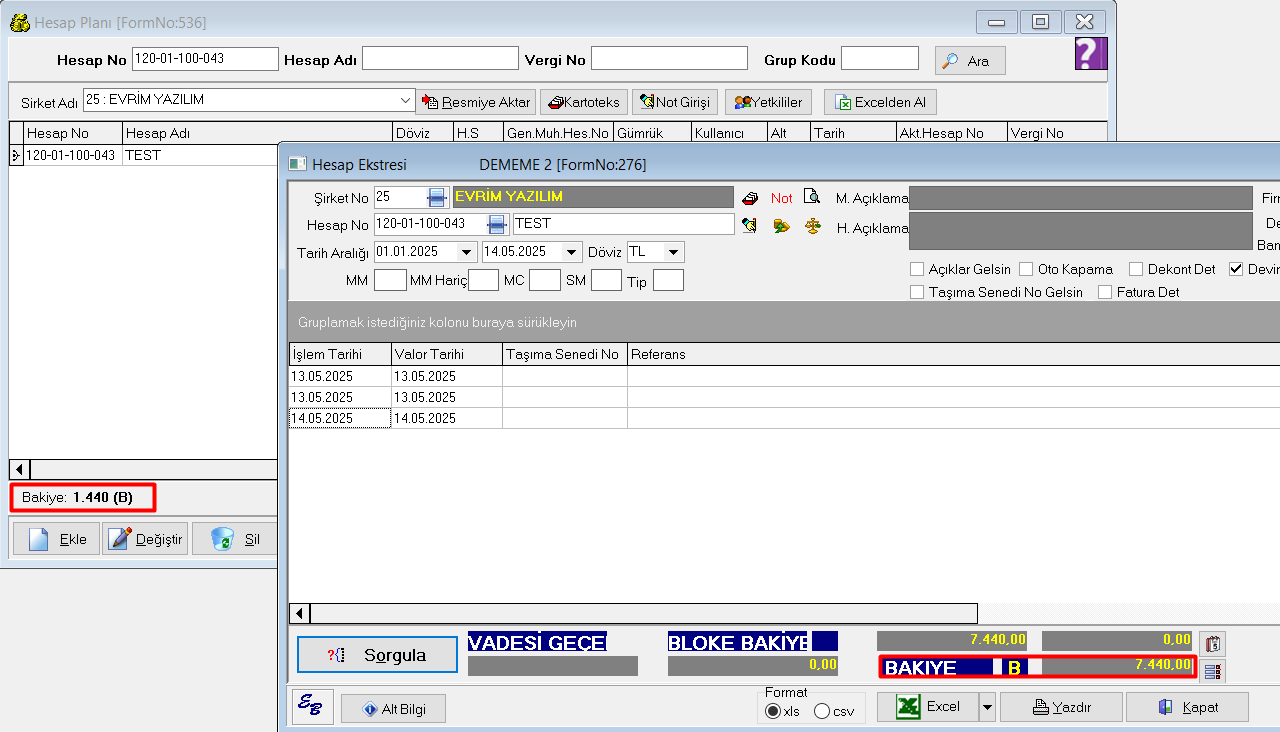Enable Taşıma Senedi No Gelsin checkbox
The image size is (1280, 732).
click(917, 292)
